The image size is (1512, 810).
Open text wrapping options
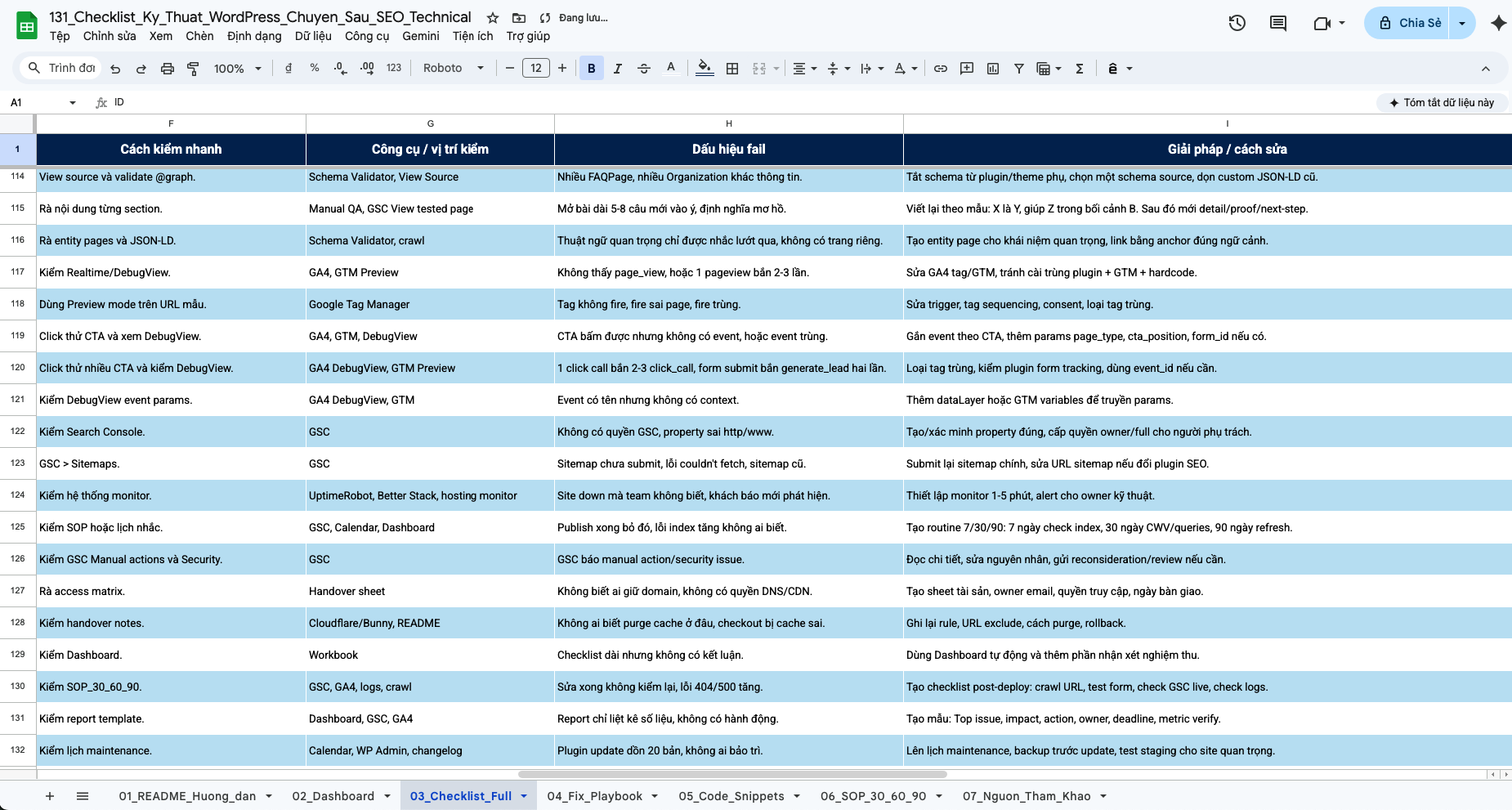pos(872,69)
